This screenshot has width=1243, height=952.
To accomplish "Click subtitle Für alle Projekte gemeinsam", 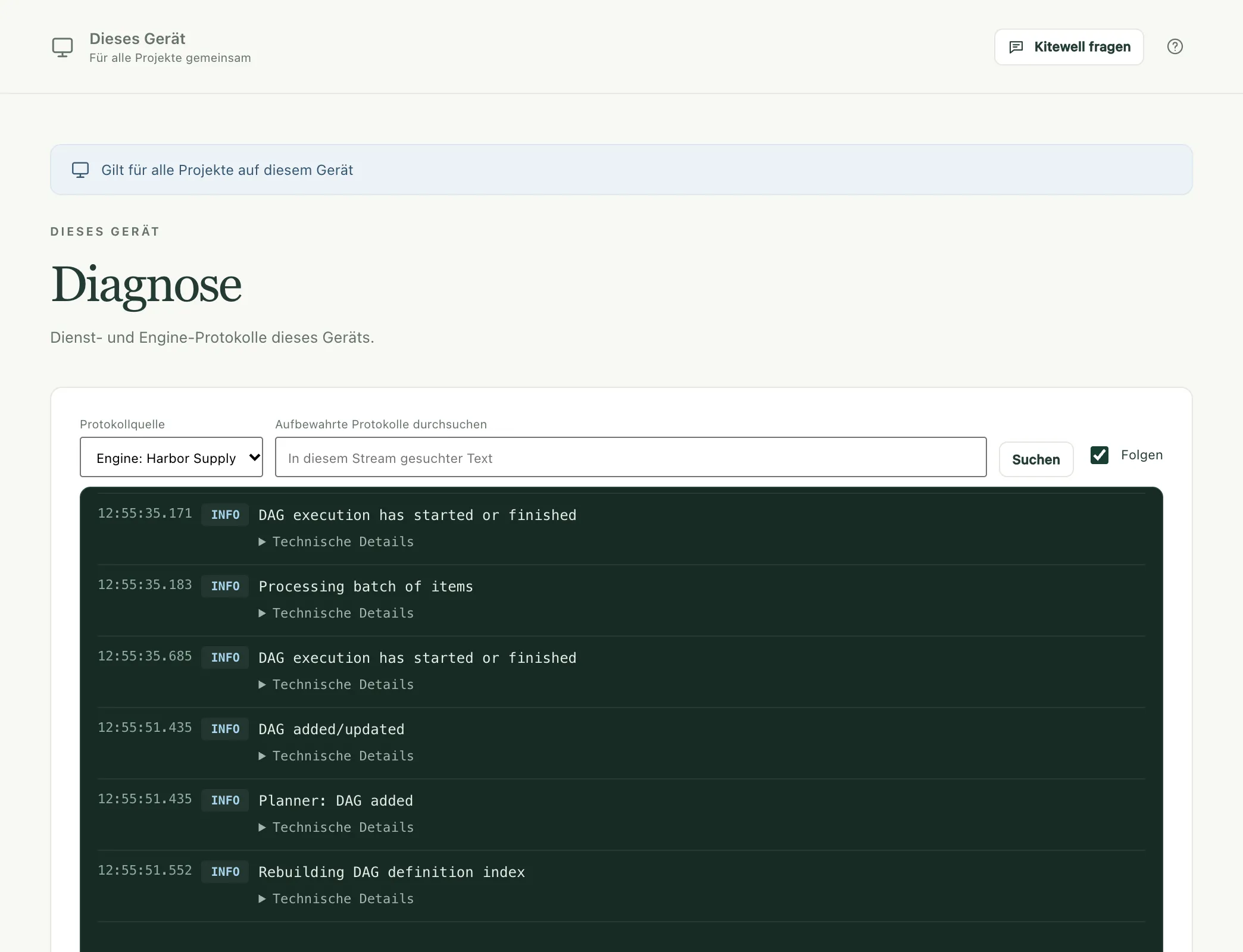I will coord(170,58).
